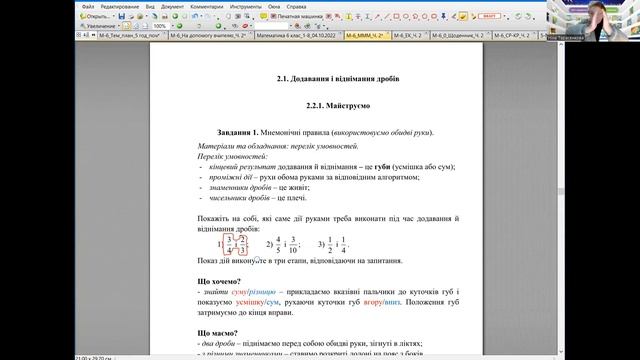The height and width of the screenshot is (360, 640).
Task: Expand the Undo history dropdown arrow
Action: [201, 16]
